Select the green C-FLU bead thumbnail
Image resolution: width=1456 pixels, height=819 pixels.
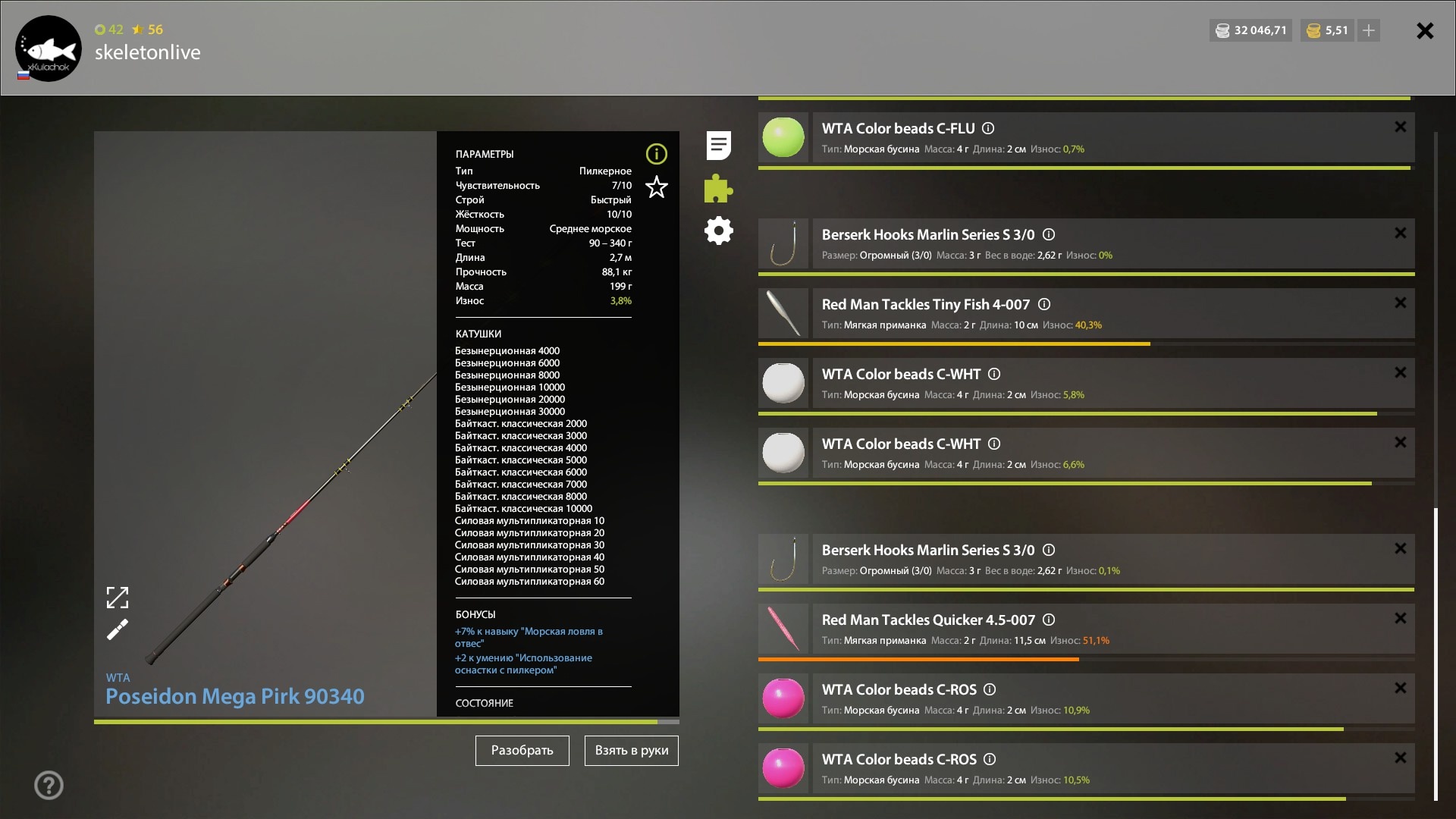pos(783,137)
